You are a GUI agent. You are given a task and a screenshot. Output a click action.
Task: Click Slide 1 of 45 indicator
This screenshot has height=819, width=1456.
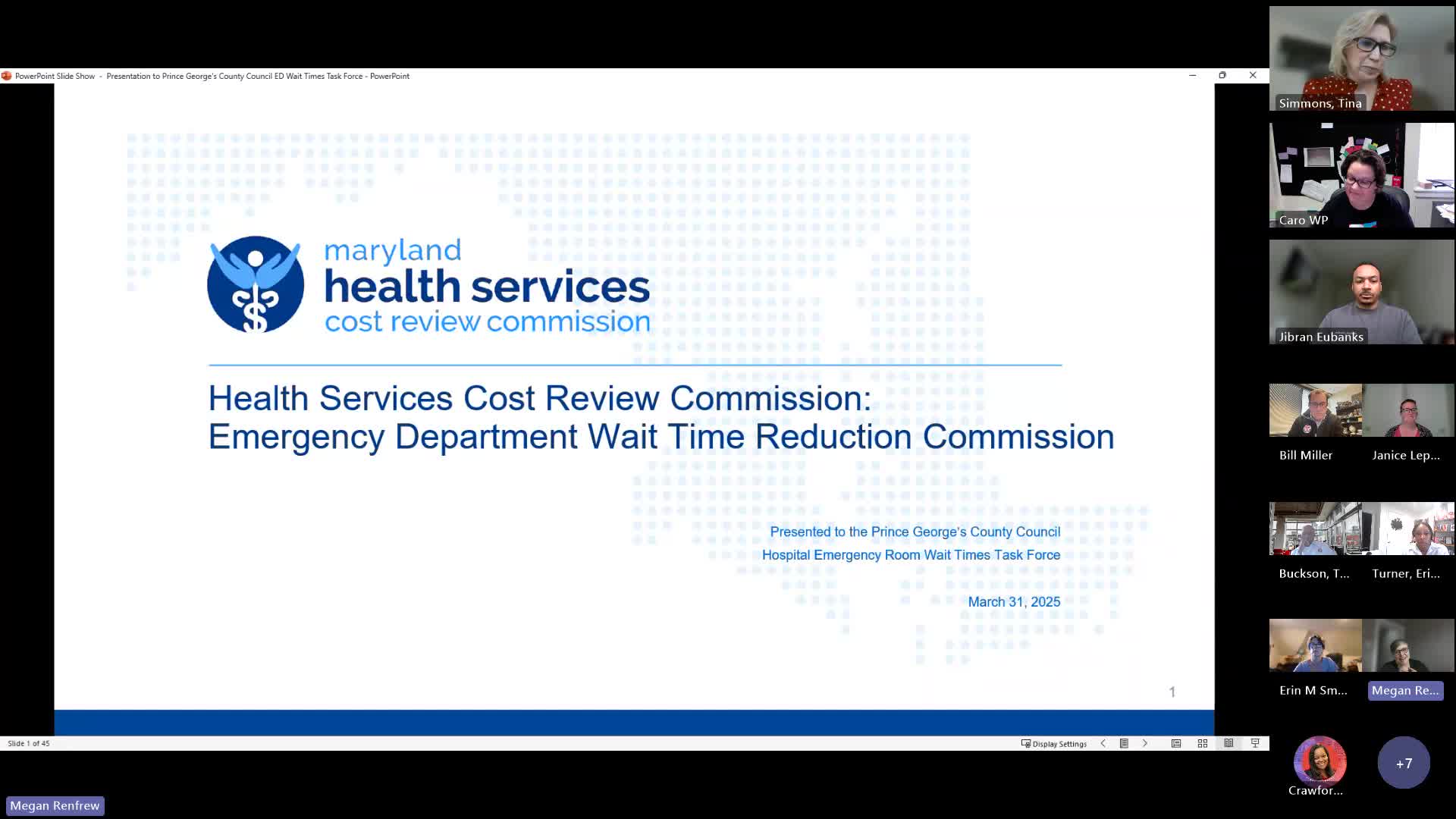29,744
